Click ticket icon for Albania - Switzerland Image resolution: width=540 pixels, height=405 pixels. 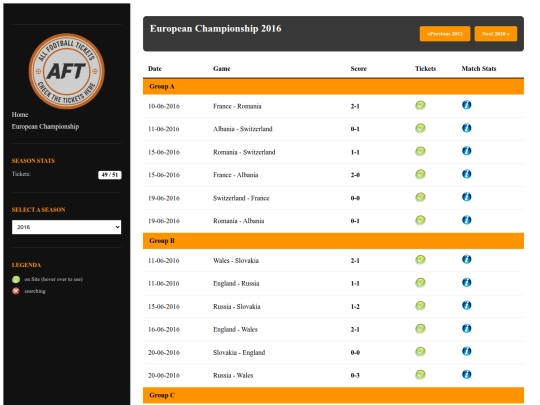[x=420, y=128]
